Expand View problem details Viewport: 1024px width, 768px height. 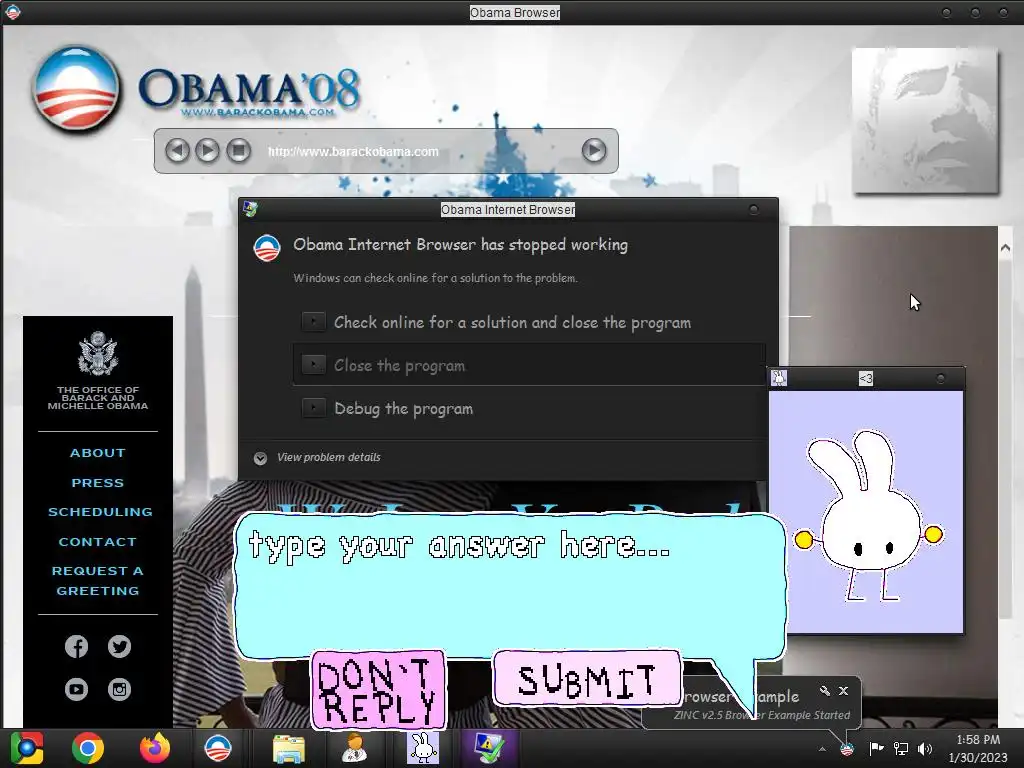(x=317, y=457)
